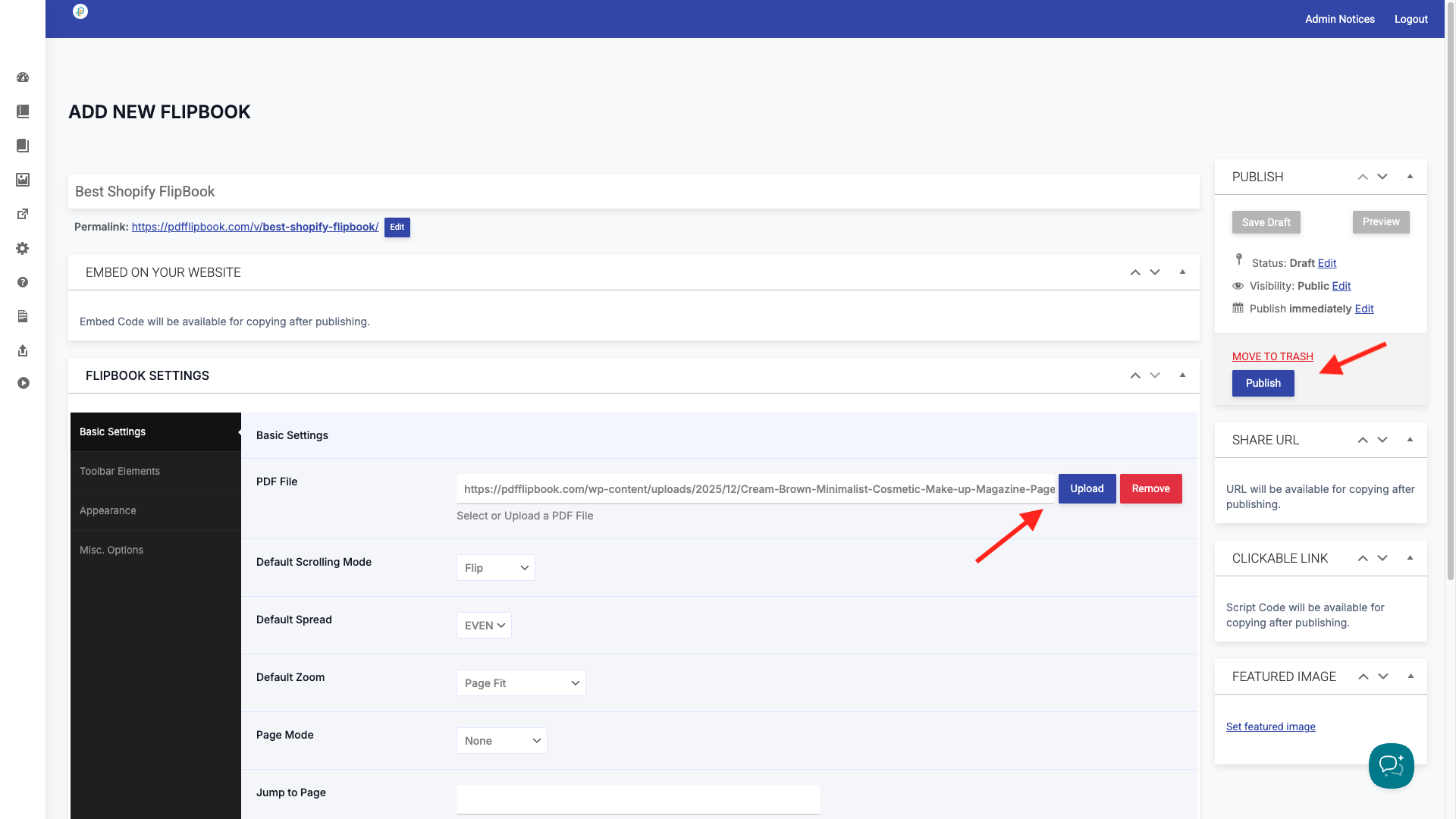Click the blue Publish button
The width and height of the screenshot is (1456, 819).
(x=1263, y=383)
